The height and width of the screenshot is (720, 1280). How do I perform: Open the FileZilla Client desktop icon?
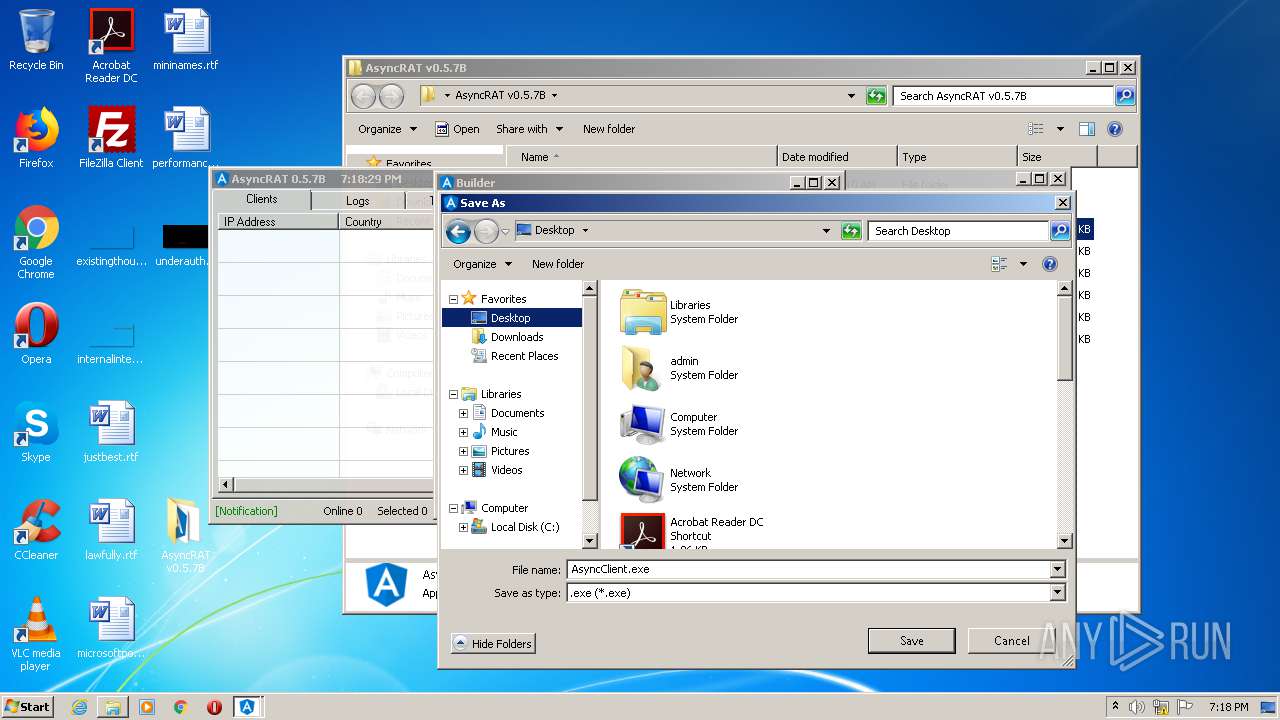111,138
